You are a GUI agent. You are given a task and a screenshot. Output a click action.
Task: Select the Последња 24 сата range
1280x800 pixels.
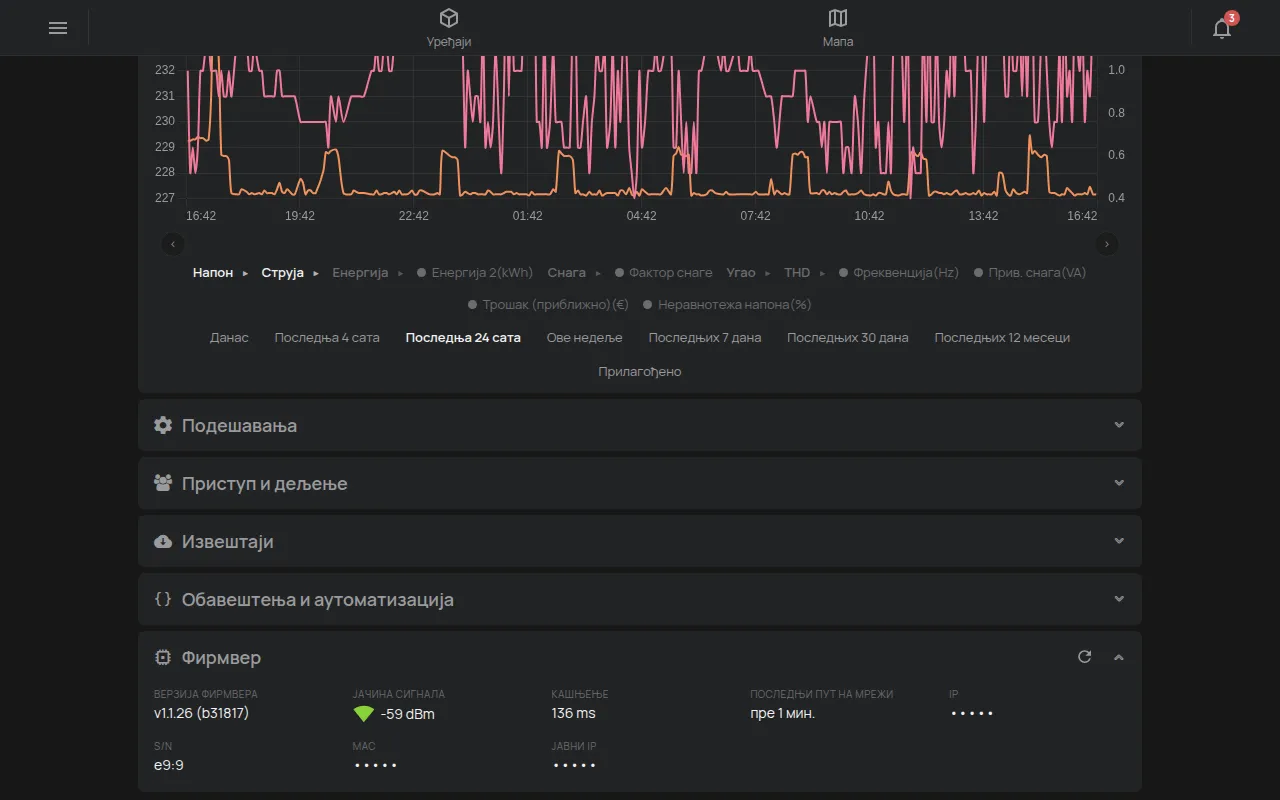pyautogui.click(x=463, y=338)
